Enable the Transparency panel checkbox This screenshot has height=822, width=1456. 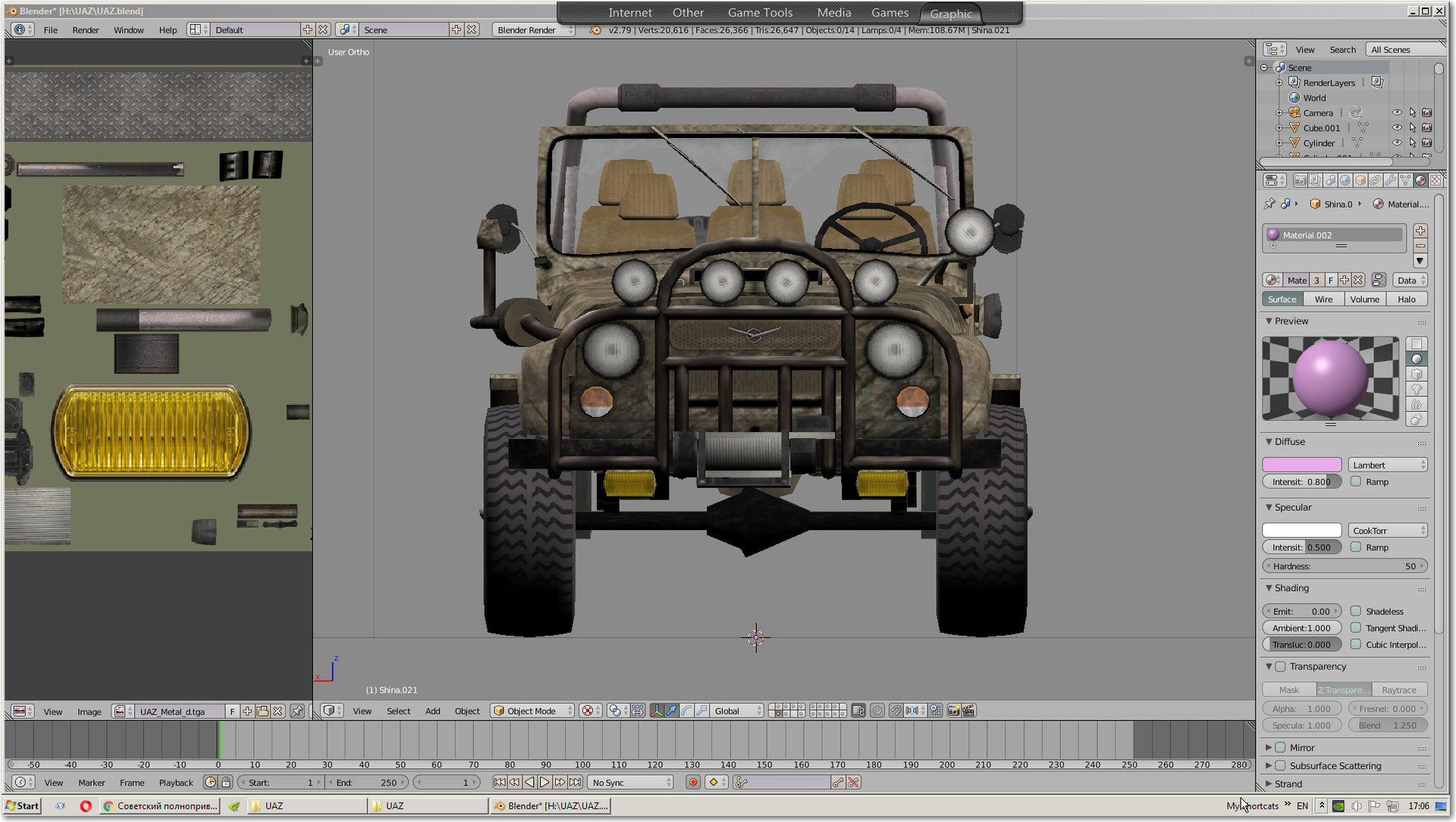[1281, 667]
